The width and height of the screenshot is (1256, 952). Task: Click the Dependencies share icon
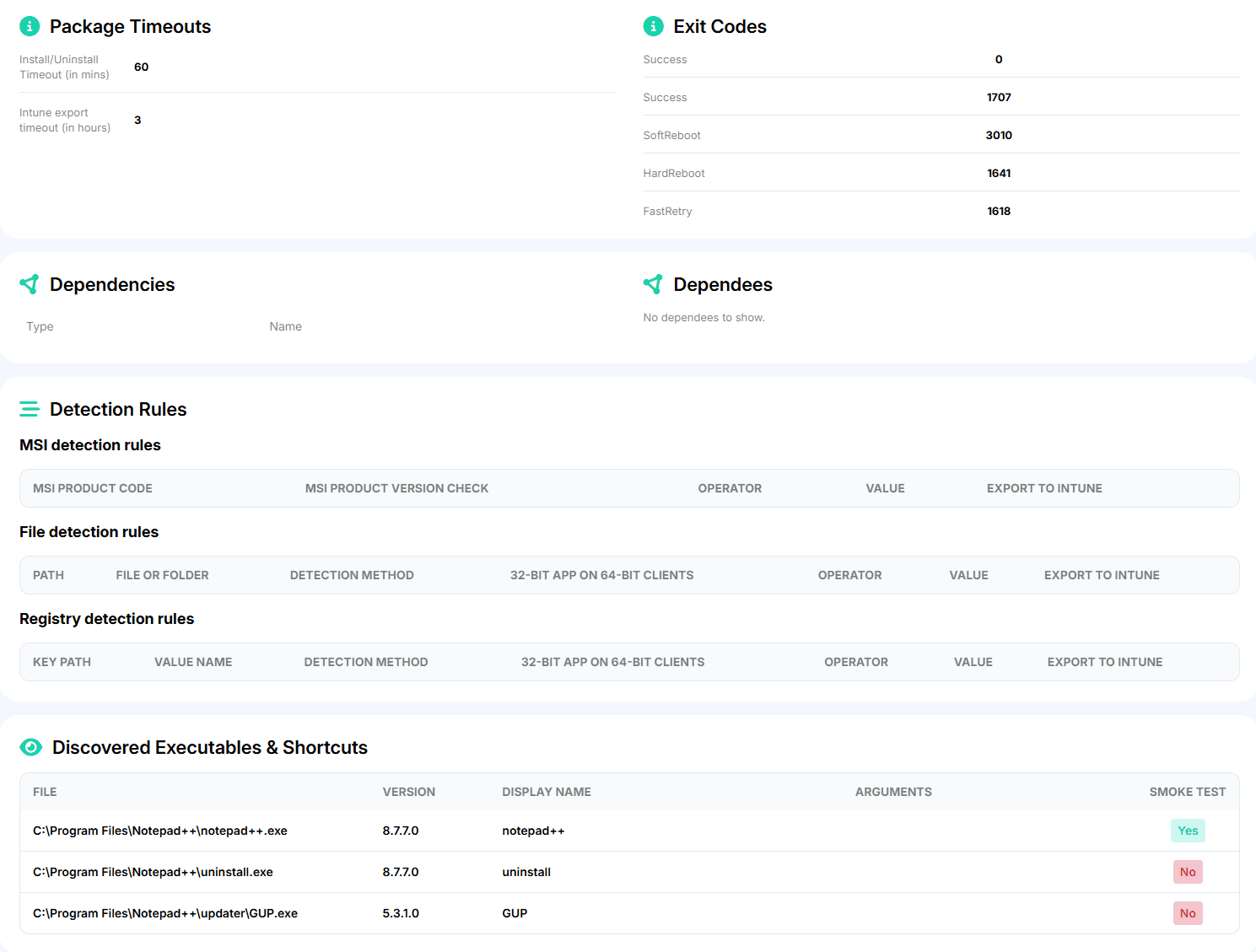tap(30, 284)
